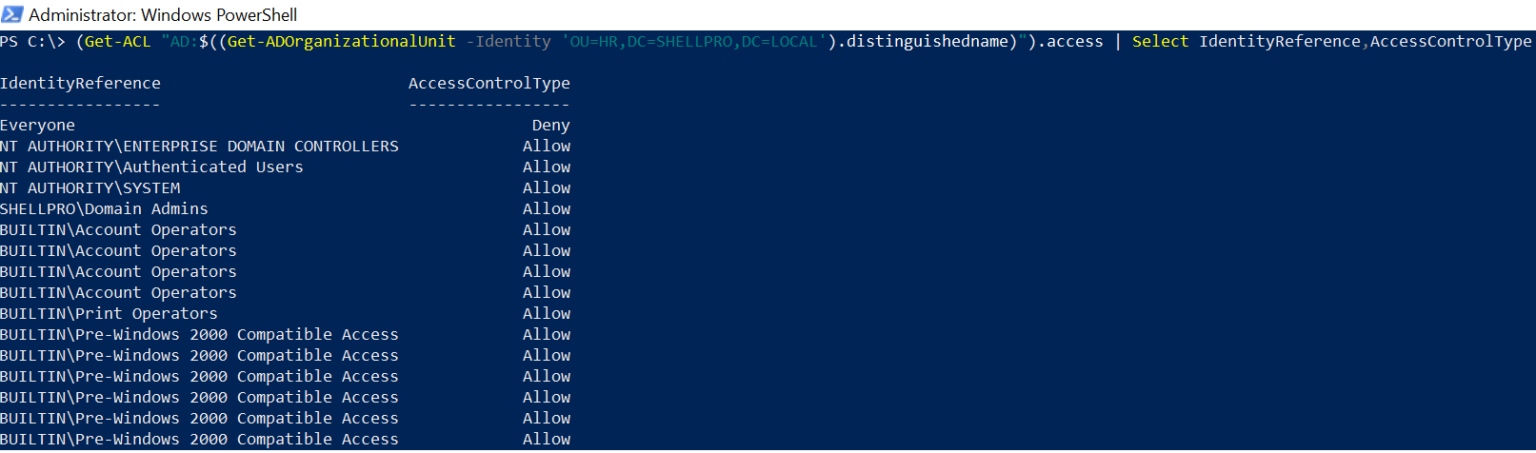
Task: Click the PowerShell icon in title bar
Action: click(x=12, y=15)
